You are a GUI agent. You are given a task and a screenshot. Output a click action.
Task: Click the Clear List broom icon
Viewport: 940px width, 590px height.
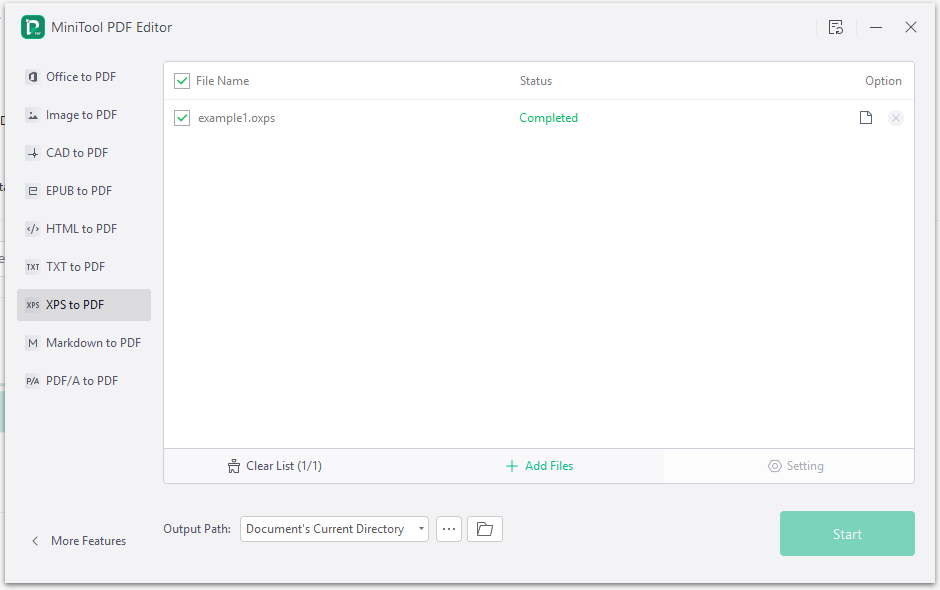tap(234, 466)
